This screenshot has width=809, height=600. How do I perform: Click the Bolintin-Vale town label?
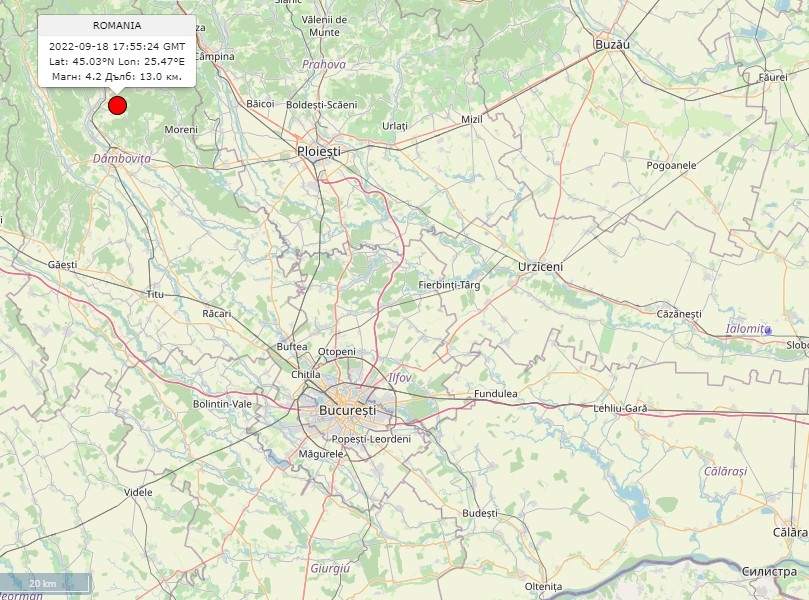click(x=222, y=403)
